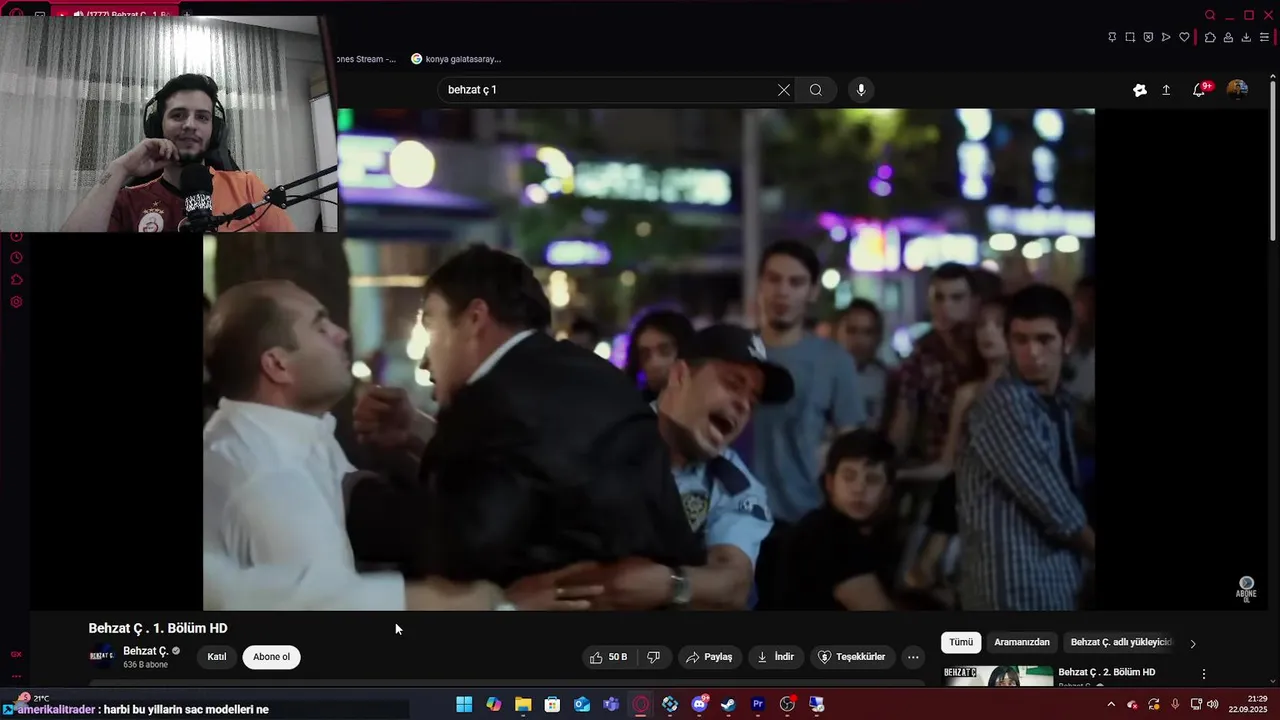The height and width of the screenshot is (720, 1280).
Task: Open Microsoft Teams from the taskbar
Action: coord(611,704)
